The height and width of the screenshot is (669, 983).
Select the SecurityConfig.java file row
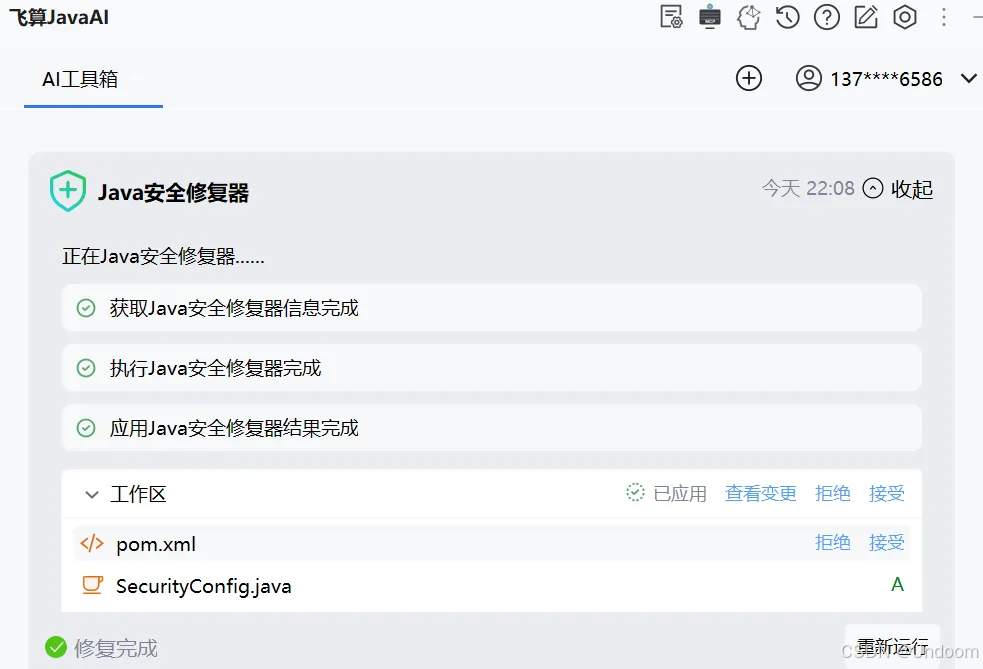coord(492,586)
